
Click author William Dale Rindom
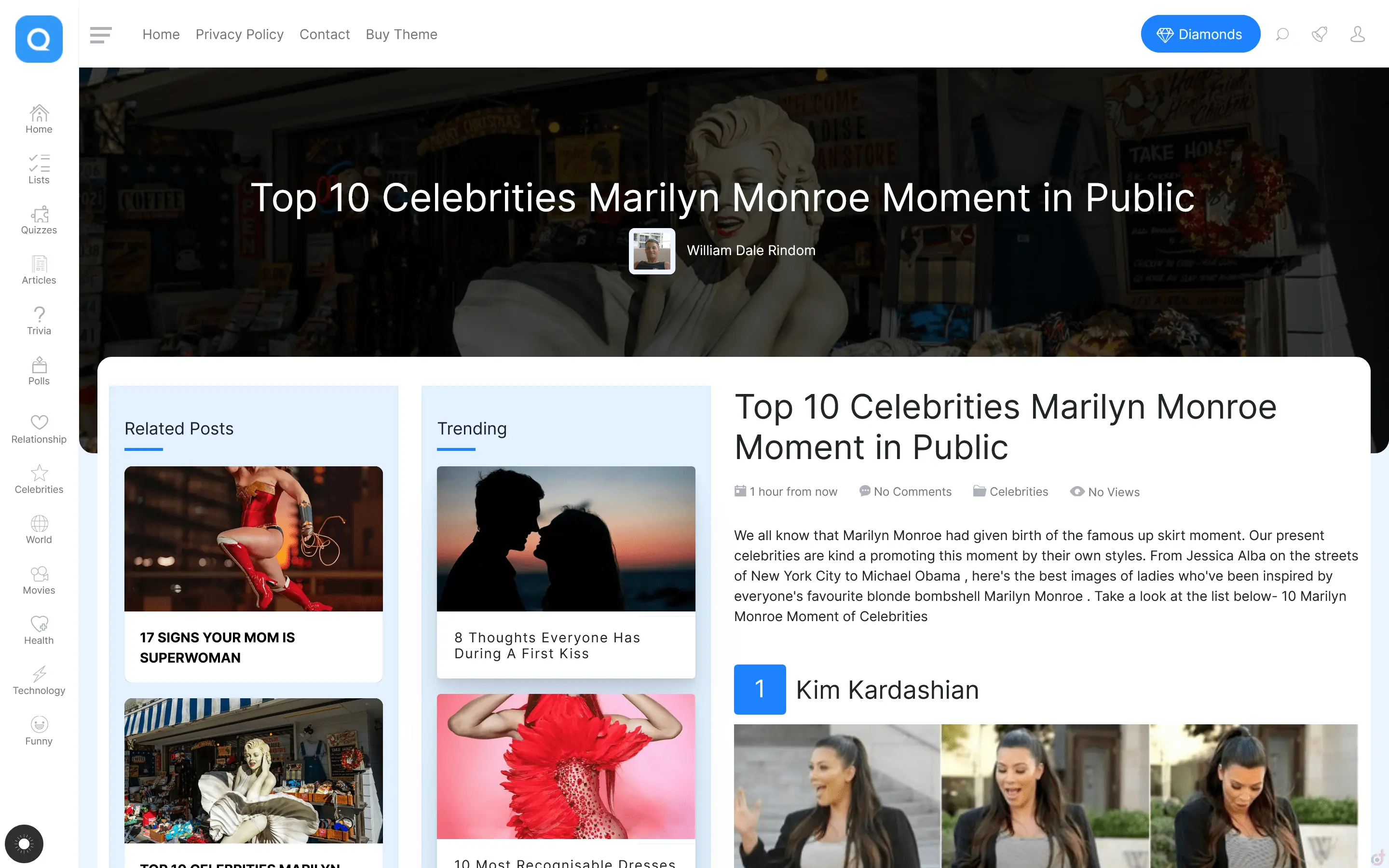(751, 250)
